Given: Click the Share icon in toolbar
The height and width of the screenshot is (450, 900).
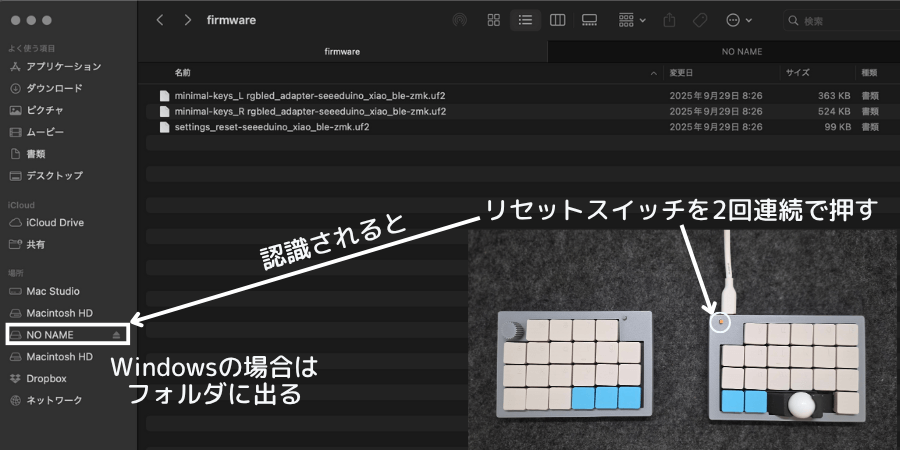Looking at the screenshot, I should tap(669, 20).
